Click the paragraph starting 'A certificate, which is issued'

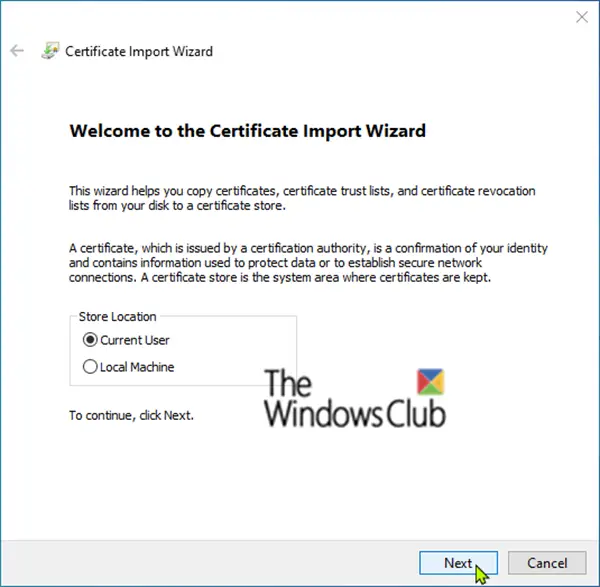point(308,263)
